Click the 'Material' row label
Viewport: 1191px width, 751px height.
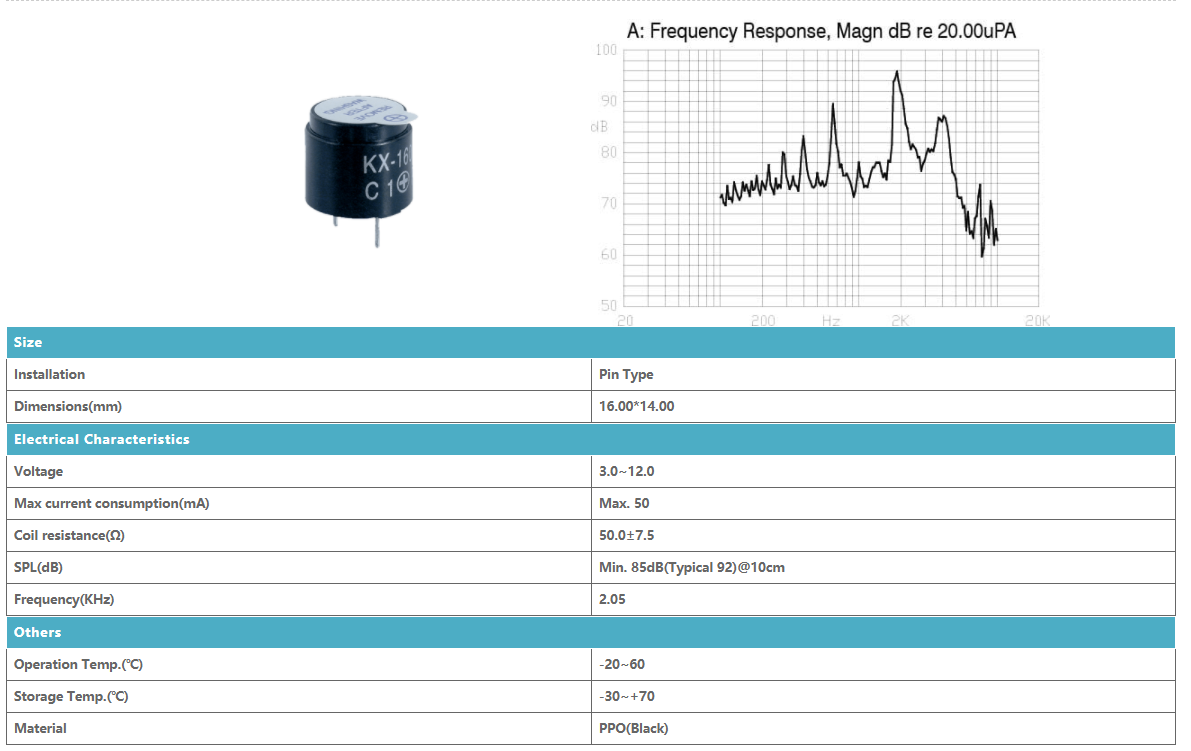tap(40, 728)
